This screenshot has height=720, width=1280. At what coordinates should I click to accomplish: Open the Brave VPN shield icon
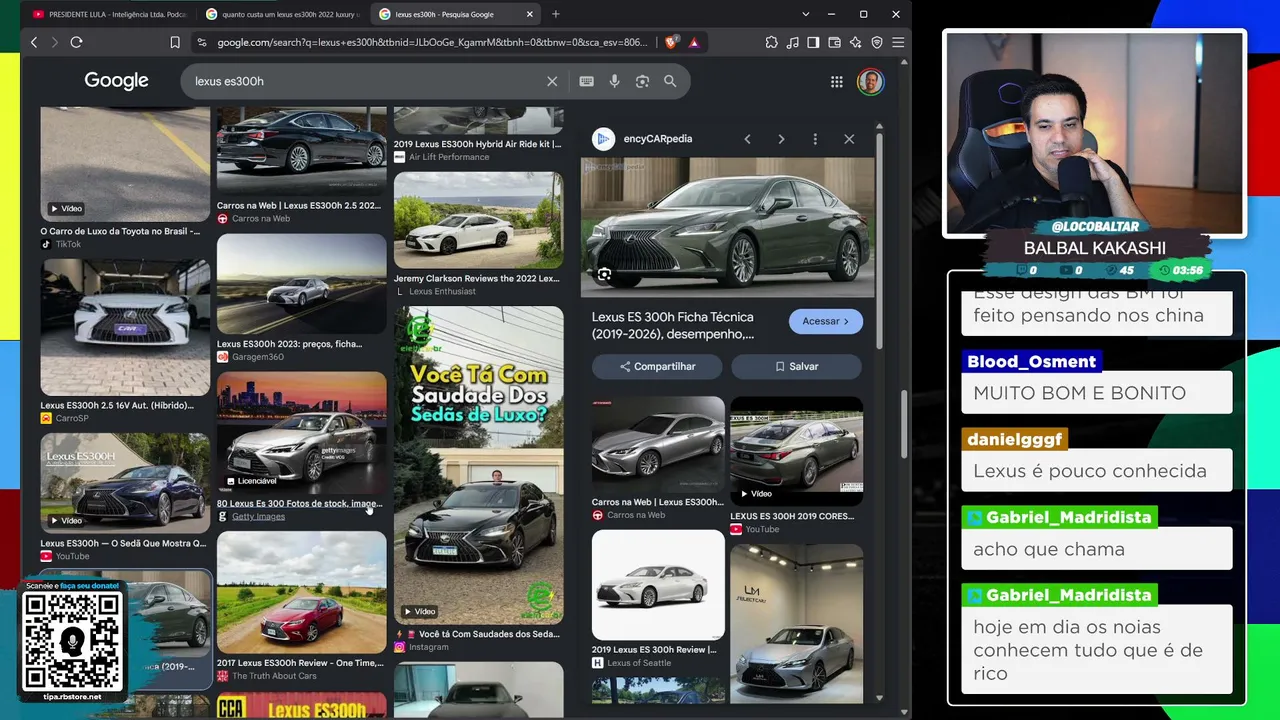coord(877,42)
